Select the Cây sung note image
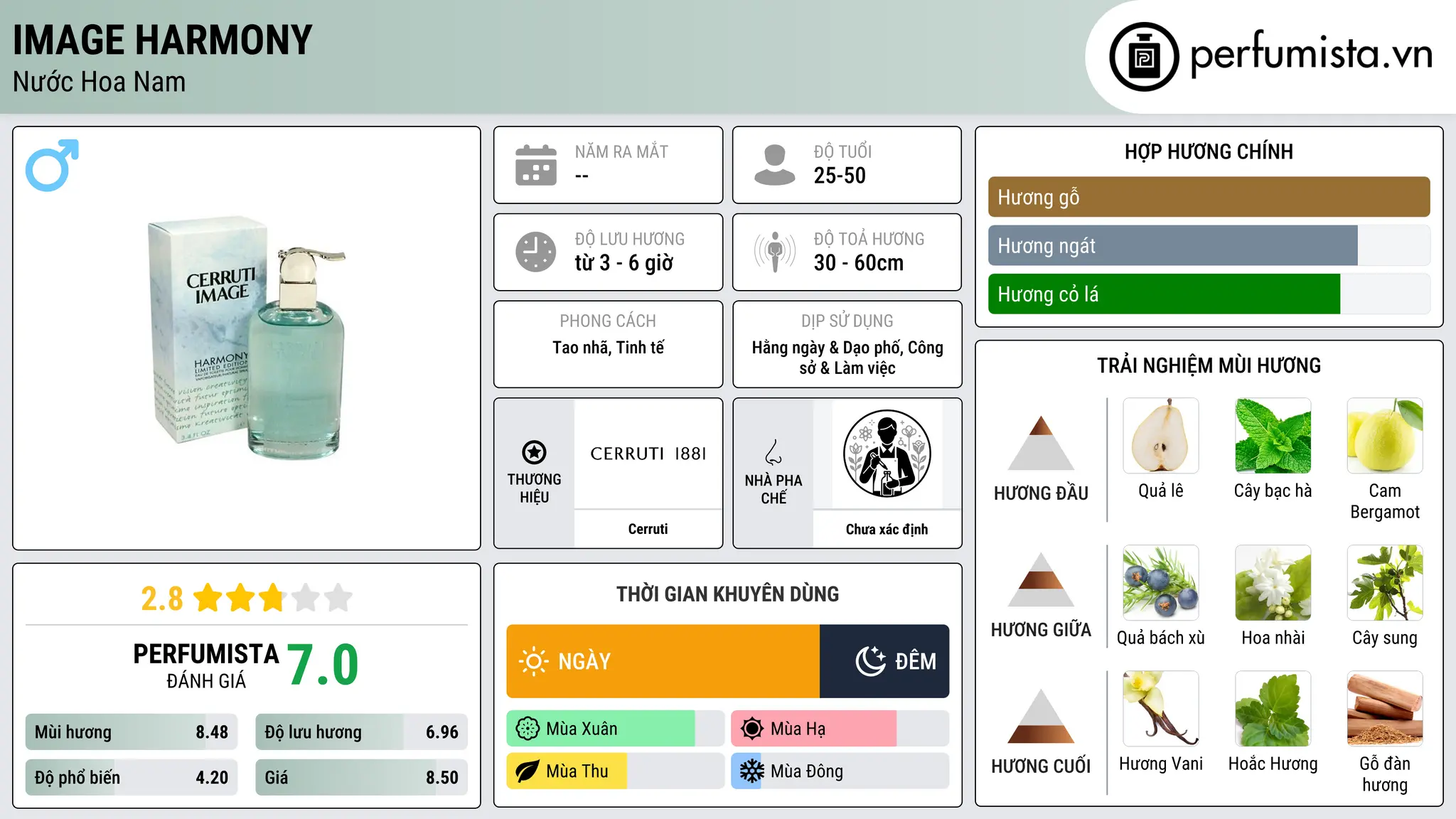 [x=1385, y=583]
